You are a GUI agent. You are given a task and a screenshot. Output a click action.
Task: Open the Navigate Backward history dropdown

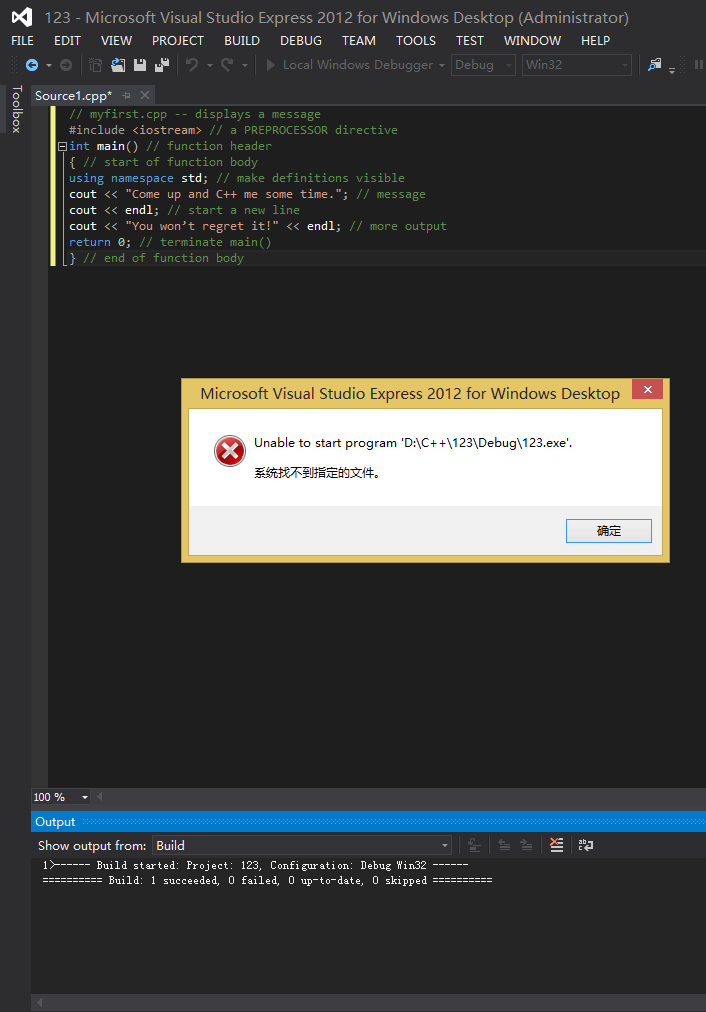(x=48, y=66)
